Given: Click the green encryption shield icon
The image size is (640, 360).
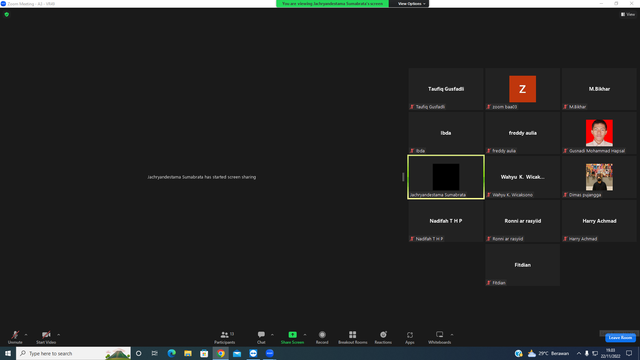Looking at the screenshot, I should tap(7, 14).
